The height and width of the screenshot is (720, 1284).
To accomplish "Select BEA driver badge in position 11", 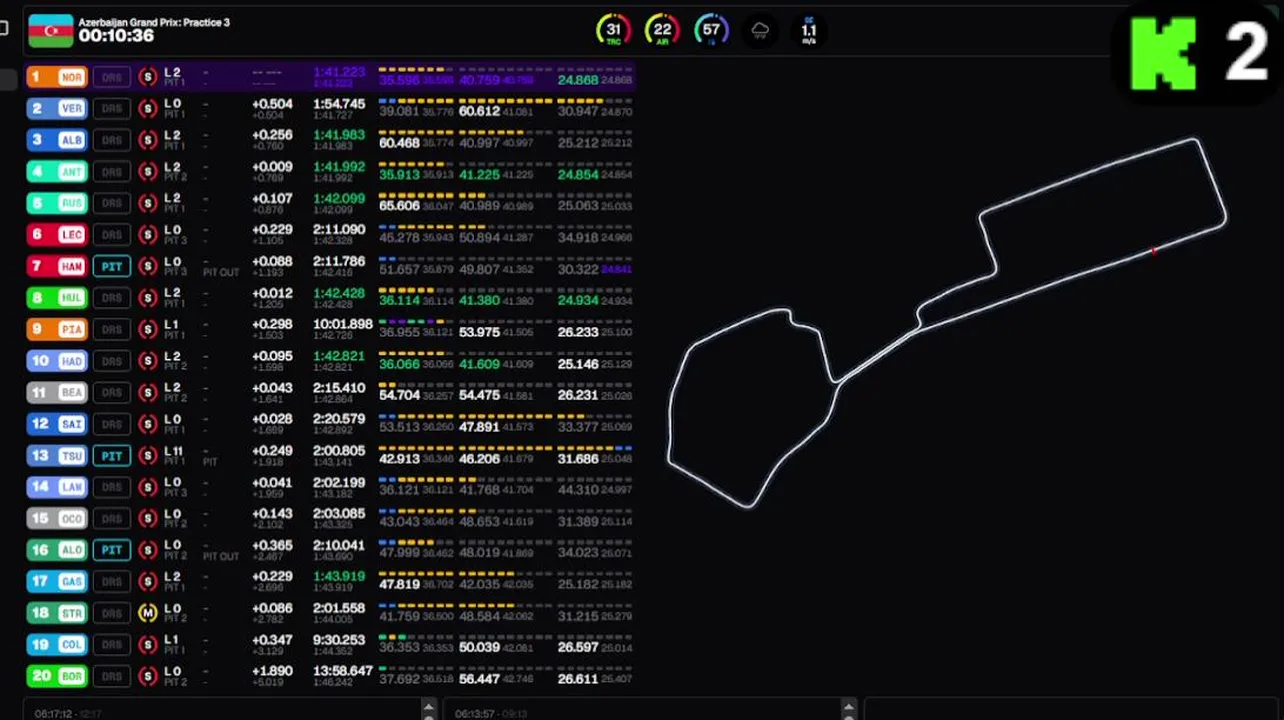I will click(57, 392).
